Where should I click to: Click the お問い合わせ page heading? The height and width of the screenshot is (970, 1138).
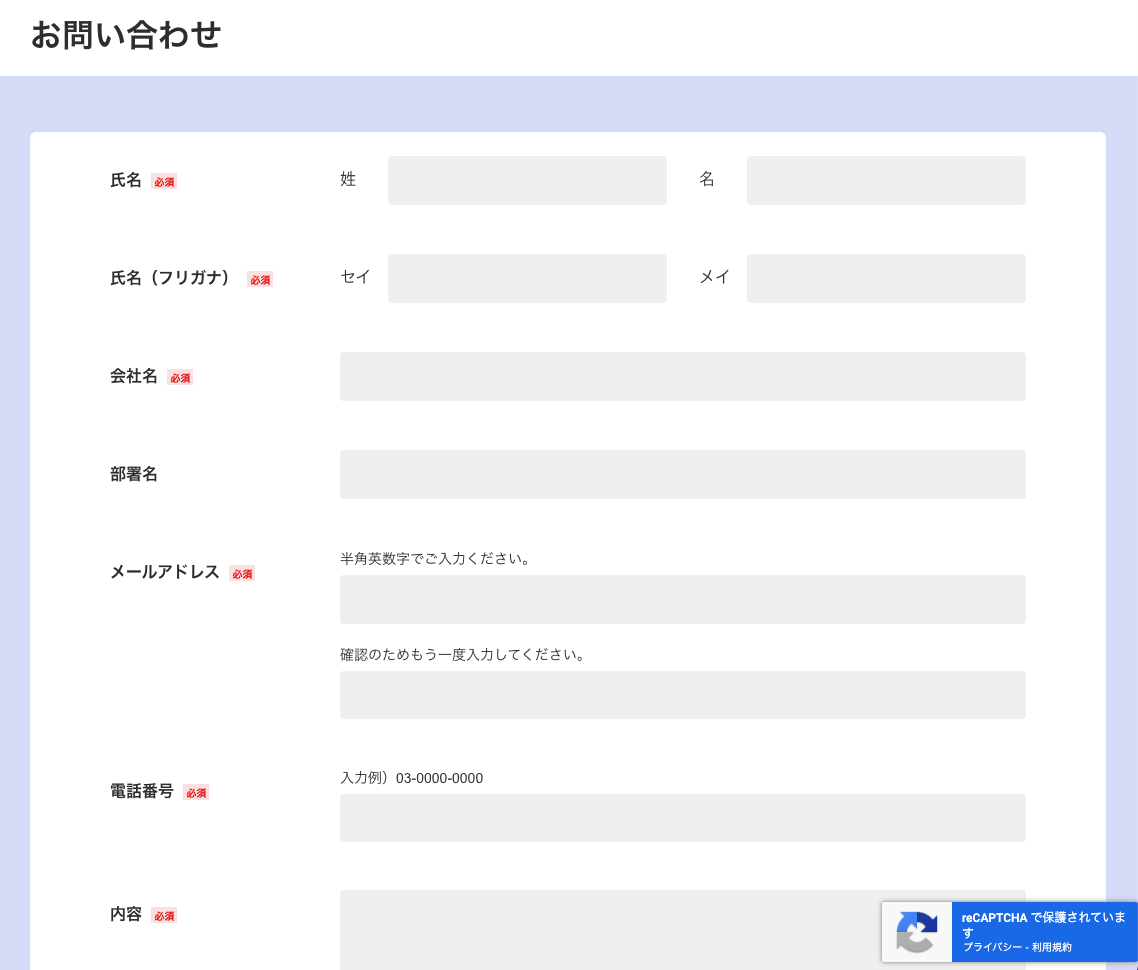pyautogui.click(x=126, y=36)
